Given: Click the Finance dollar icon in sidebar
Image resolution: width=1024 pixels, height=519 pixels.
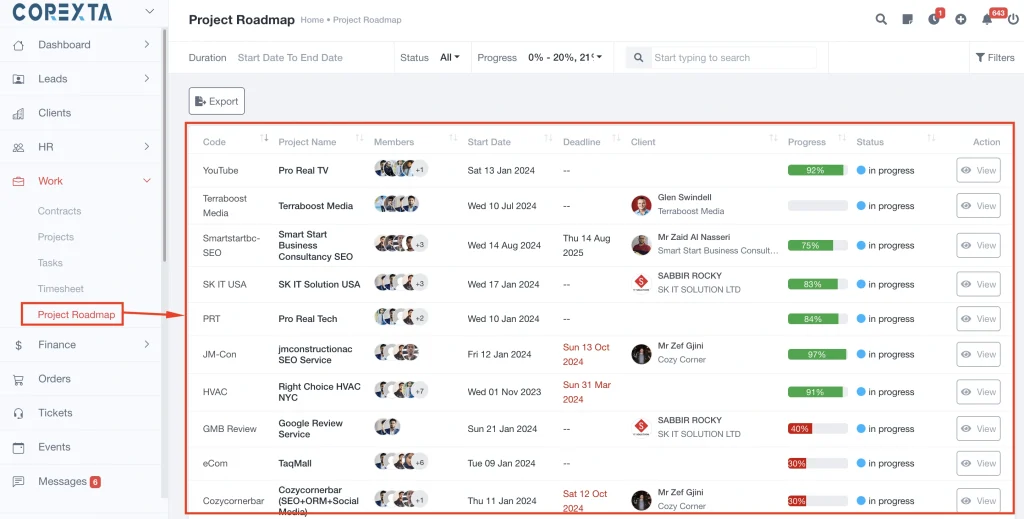Looking at the screenshot, I should (x=18, y=345).
